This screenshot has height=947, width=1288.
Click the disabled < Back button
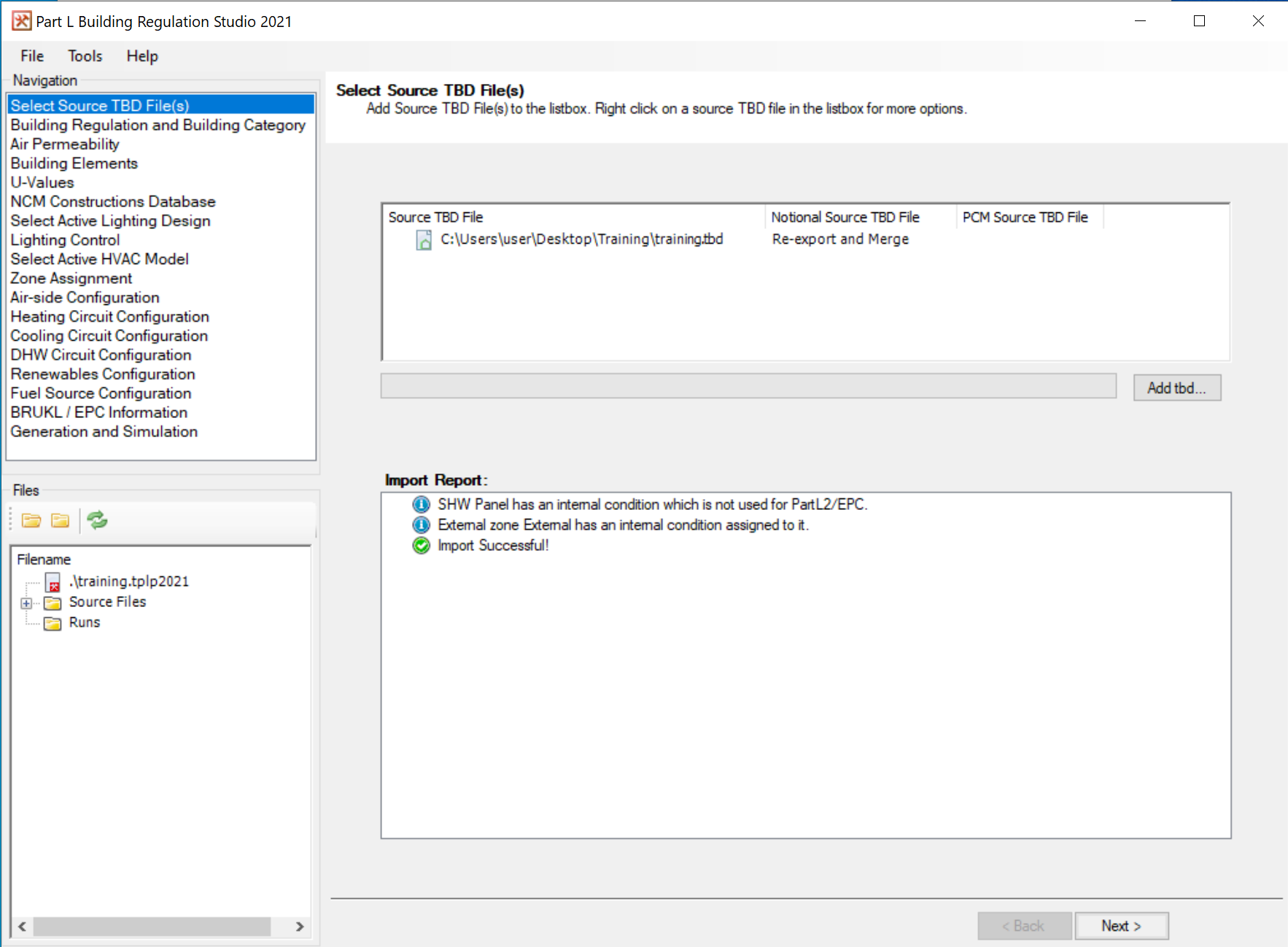(x=1025, y=926)
